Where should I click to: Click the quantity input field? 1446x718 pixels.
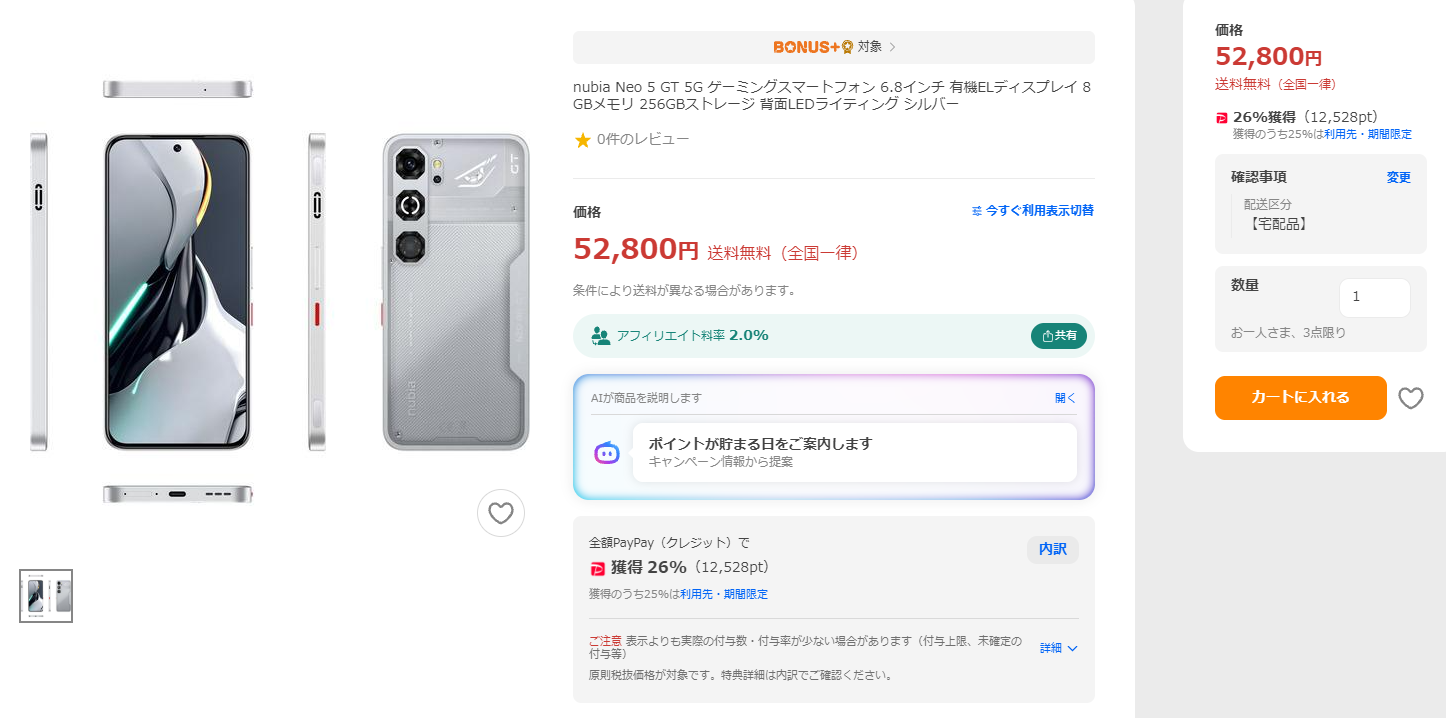click(x=1374, y=297)
